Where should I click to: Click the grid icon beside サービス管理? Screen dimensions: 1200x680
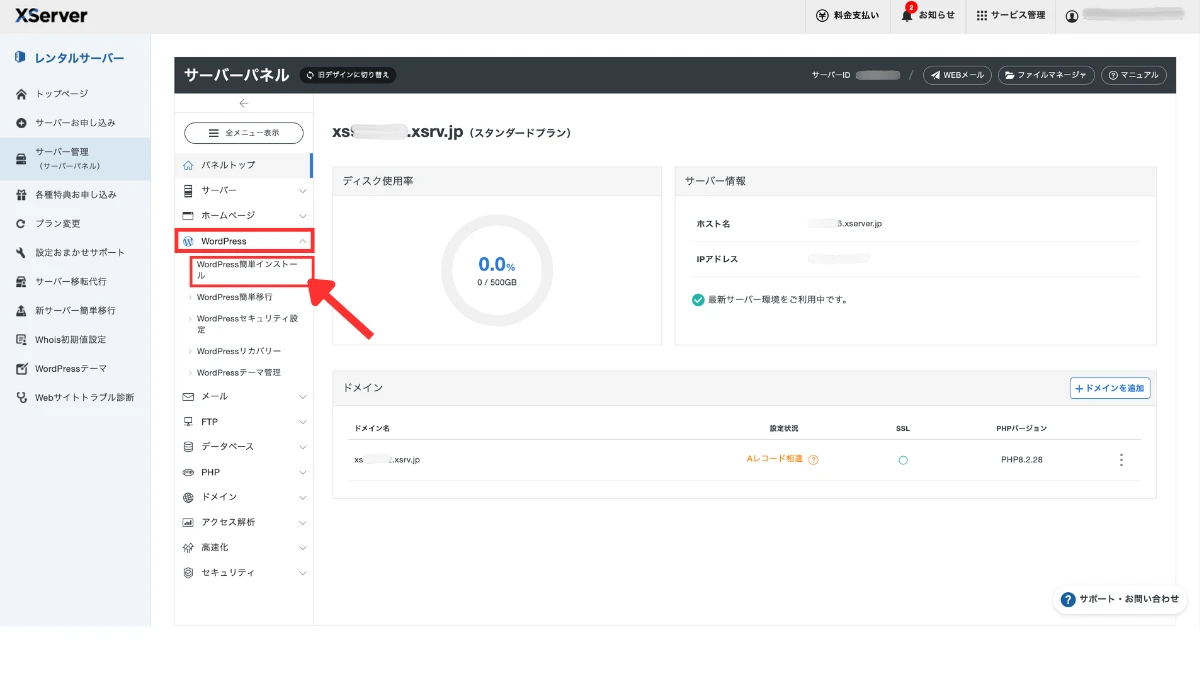tap(981, 16)
